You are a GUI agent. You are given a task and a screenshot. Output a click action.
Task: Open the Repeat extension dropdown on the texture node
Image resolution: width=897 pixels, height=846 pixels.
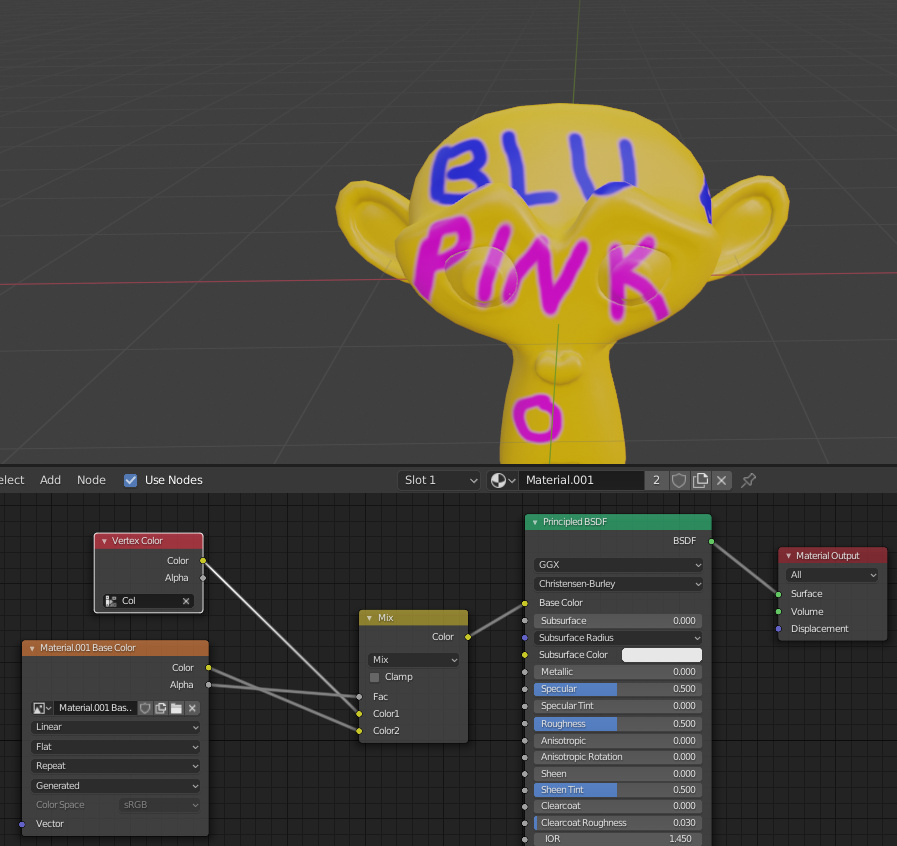pos(114,766)
